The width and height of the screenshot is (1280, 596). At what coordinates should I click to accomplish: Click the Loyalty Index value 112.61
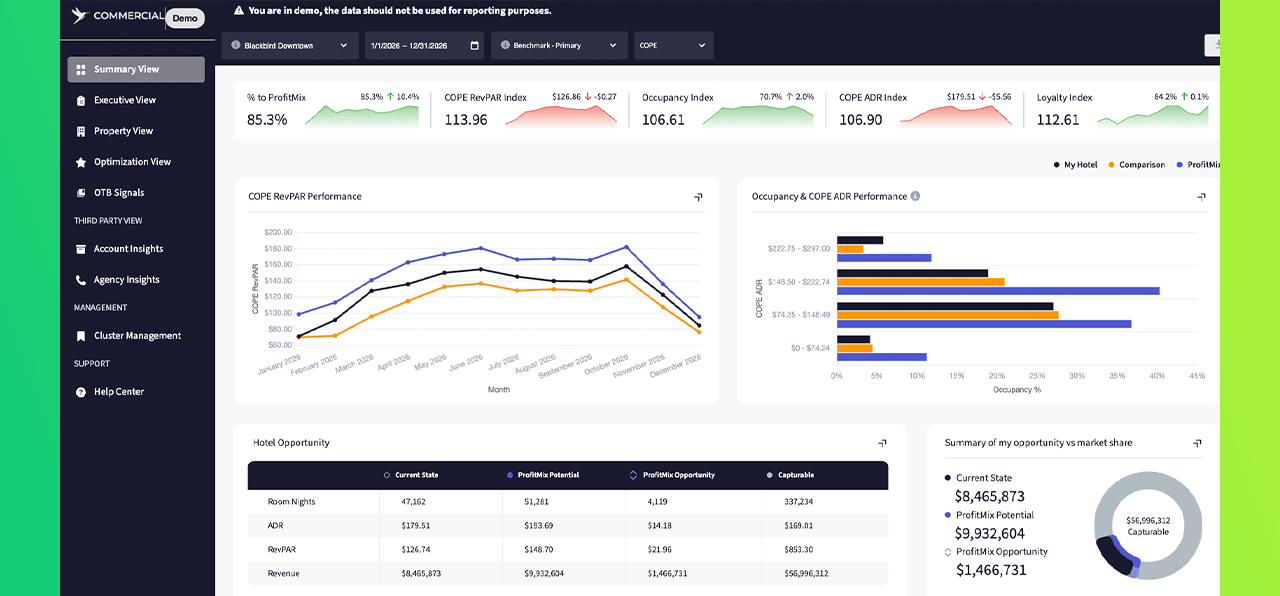point(1058,120)
